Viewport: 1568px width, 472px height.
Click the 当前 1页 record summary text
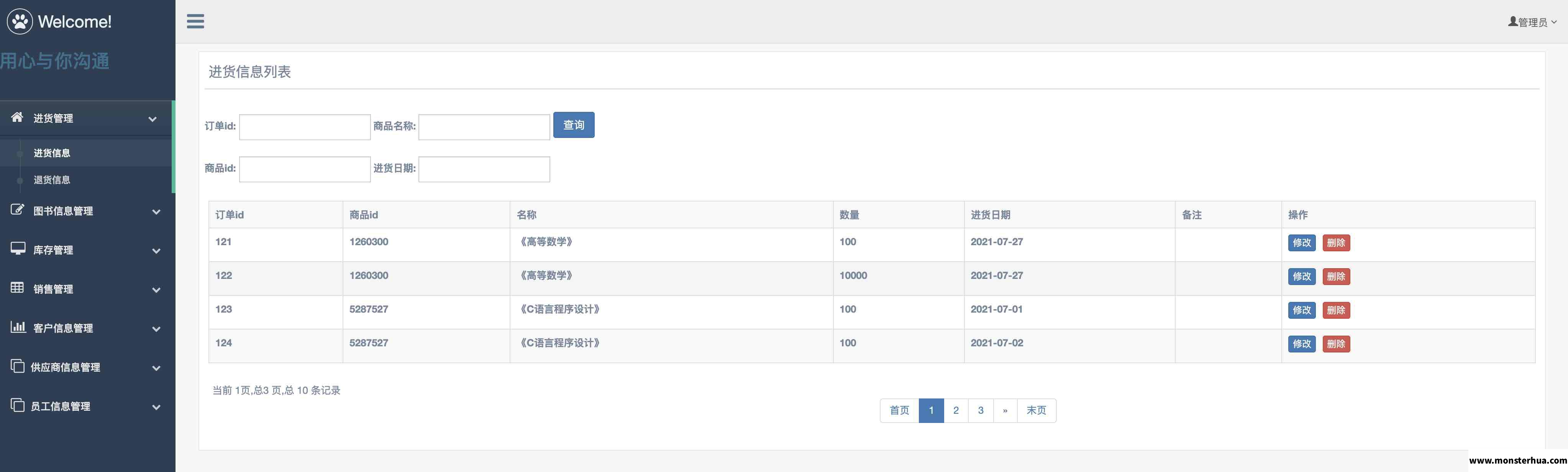pyautogui.click(x=276, y=390)
